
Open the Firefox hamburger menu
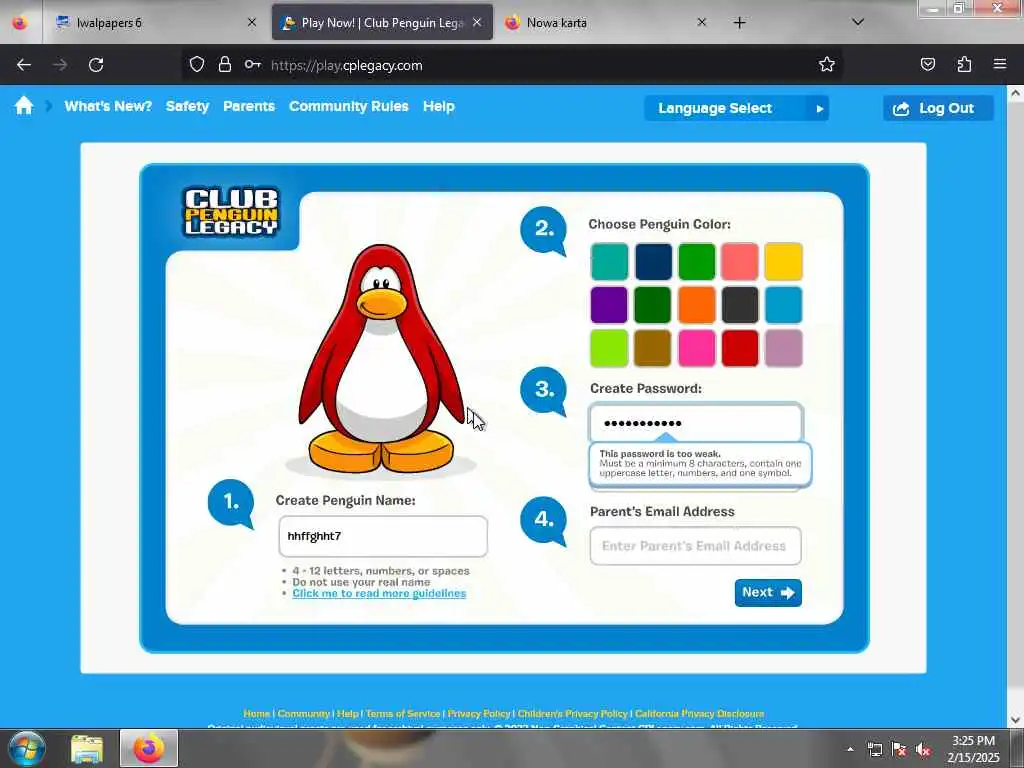point(1000,64)
